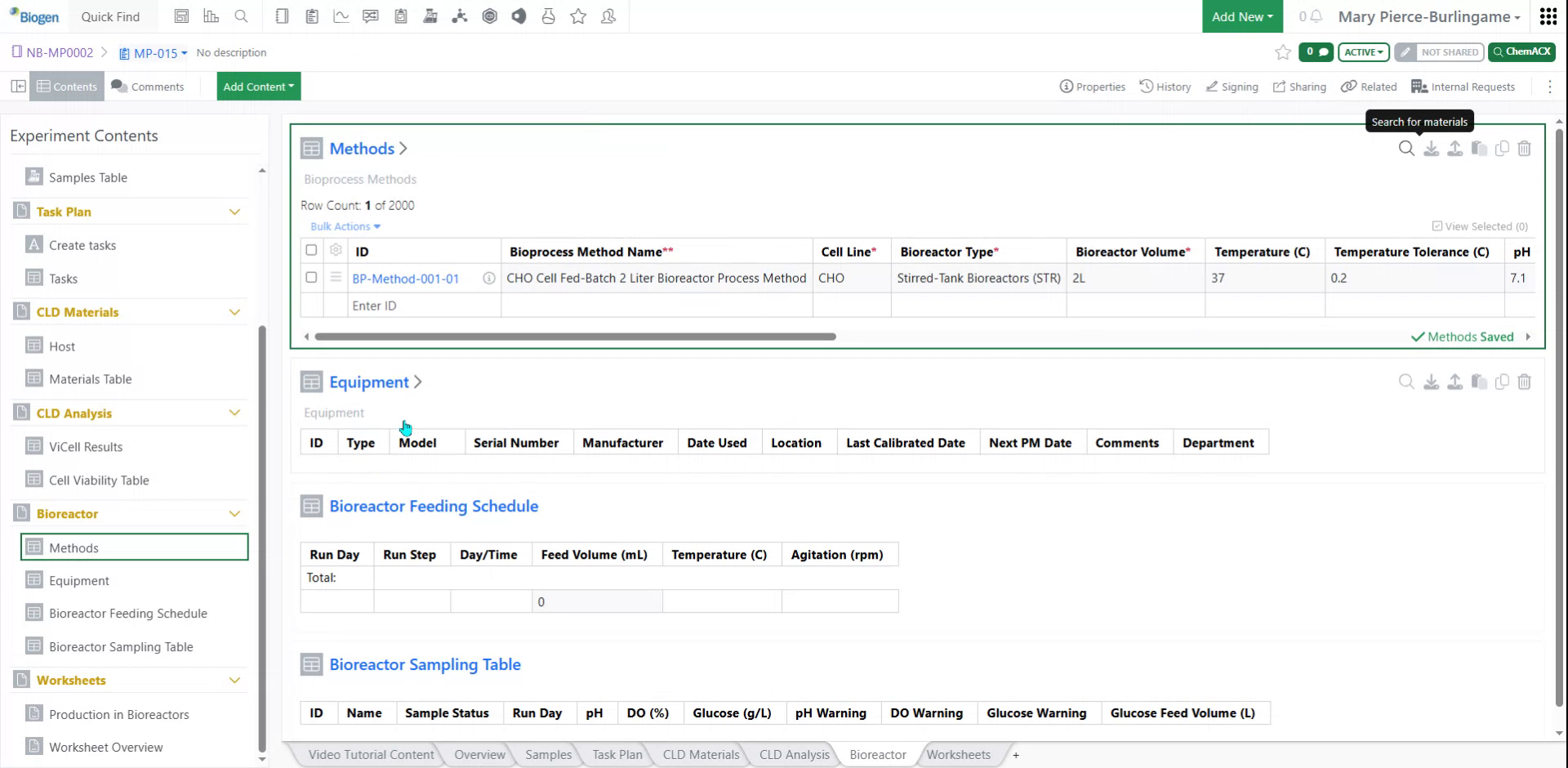Open the favorites star icon in top toolbar
Viewport: 1568px width, 768px height.
click(578, 16)
